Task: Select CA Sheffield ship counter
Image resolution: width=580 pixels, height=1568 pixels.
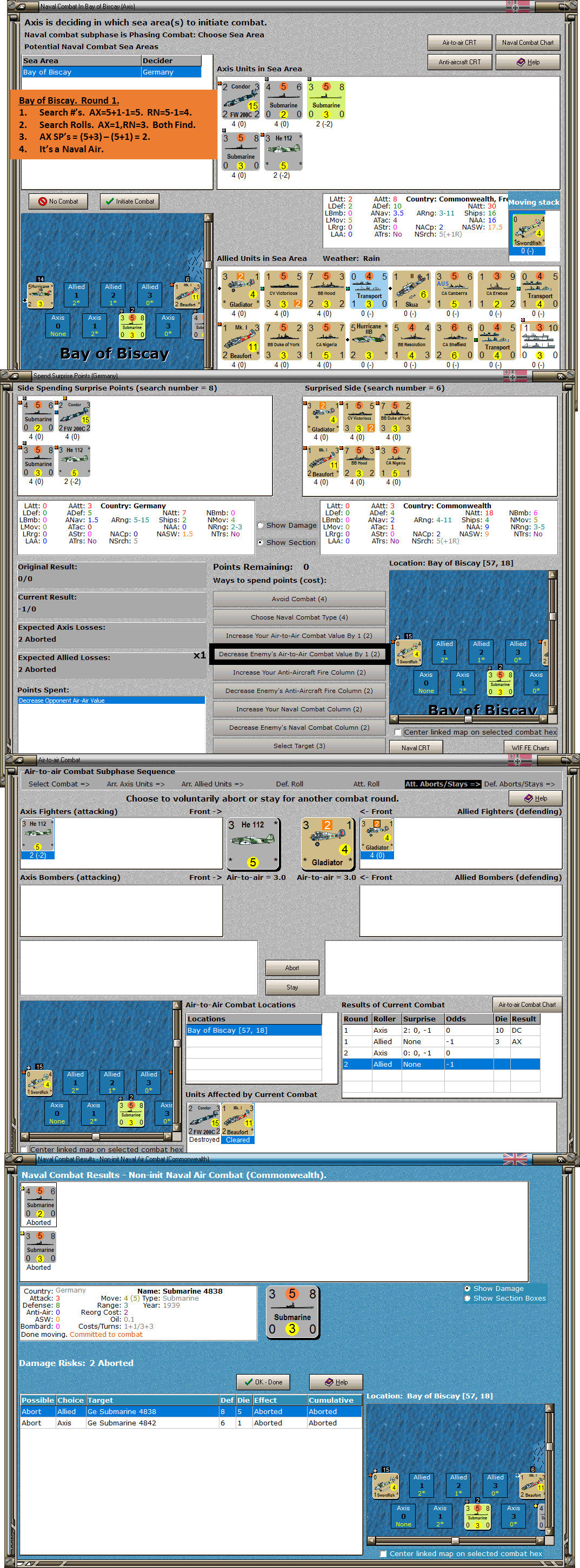Action: coord(454,341)
